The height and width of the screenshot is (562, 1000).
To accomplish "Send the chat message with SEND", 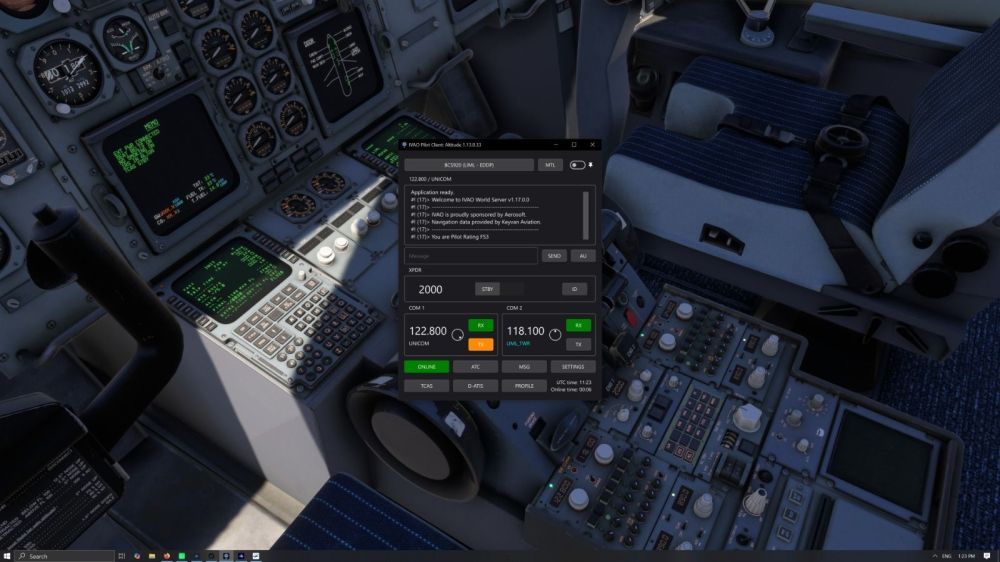I will pyautogui.click(x=554, y=256).
